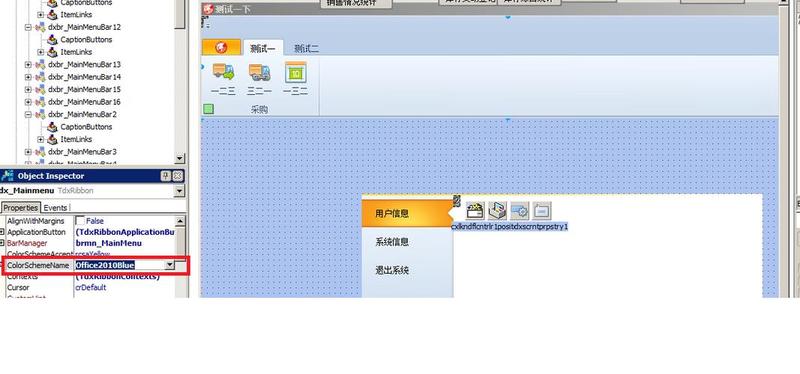
Task: Open the component selector dropdown in Object Inspector
Action: click(179, 191)
